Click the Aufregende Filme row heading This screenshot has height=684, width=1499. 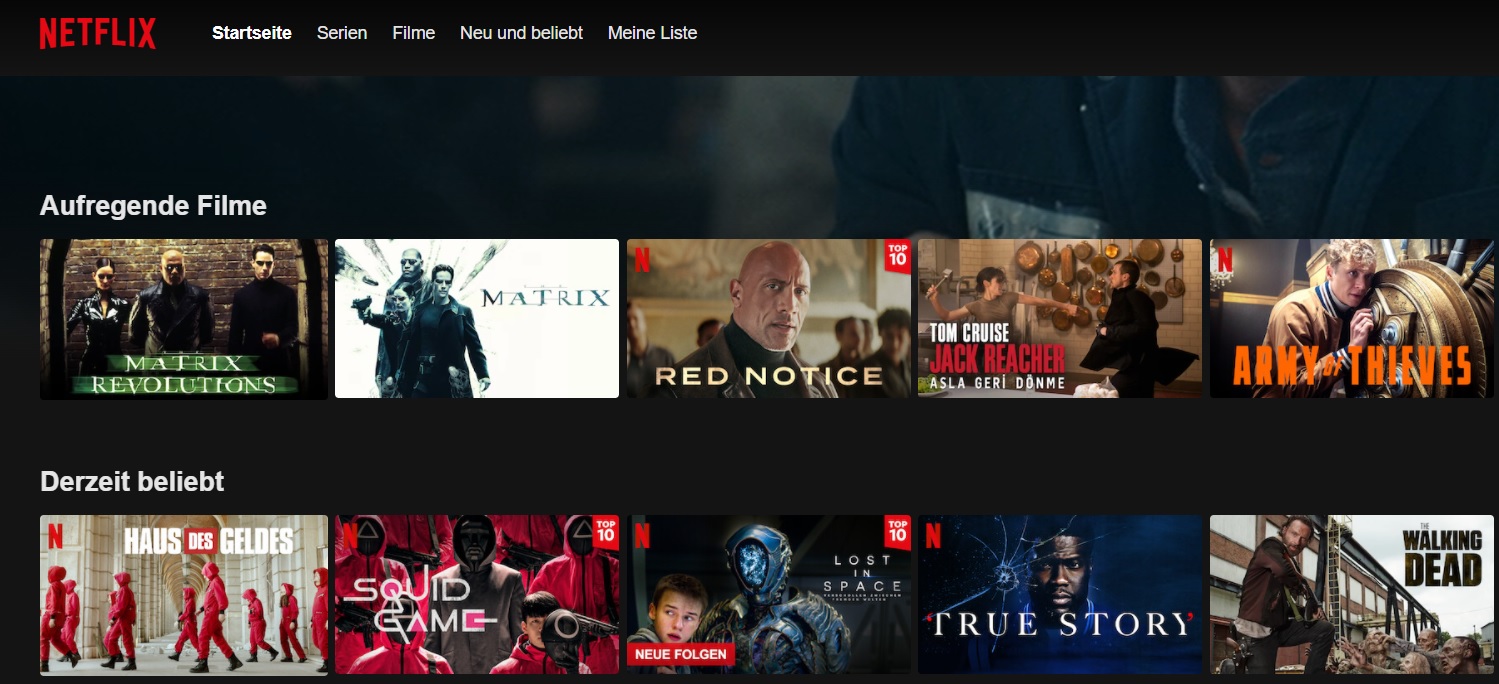[153, 206]
